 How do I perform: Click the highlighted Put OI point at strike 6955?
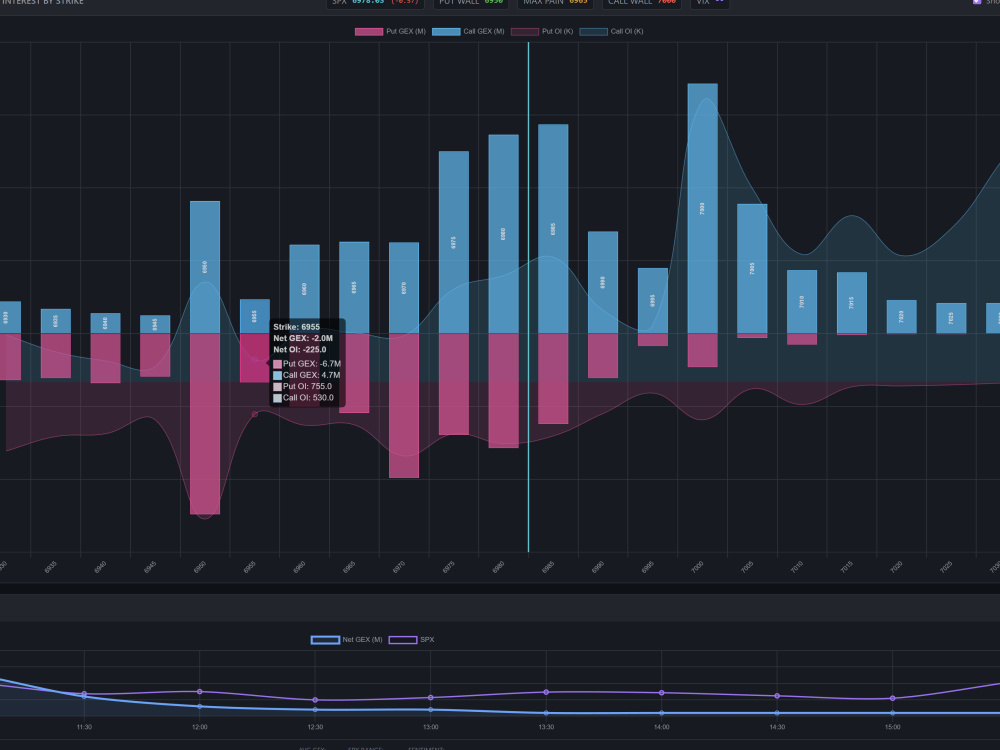[x=255, y=415]
